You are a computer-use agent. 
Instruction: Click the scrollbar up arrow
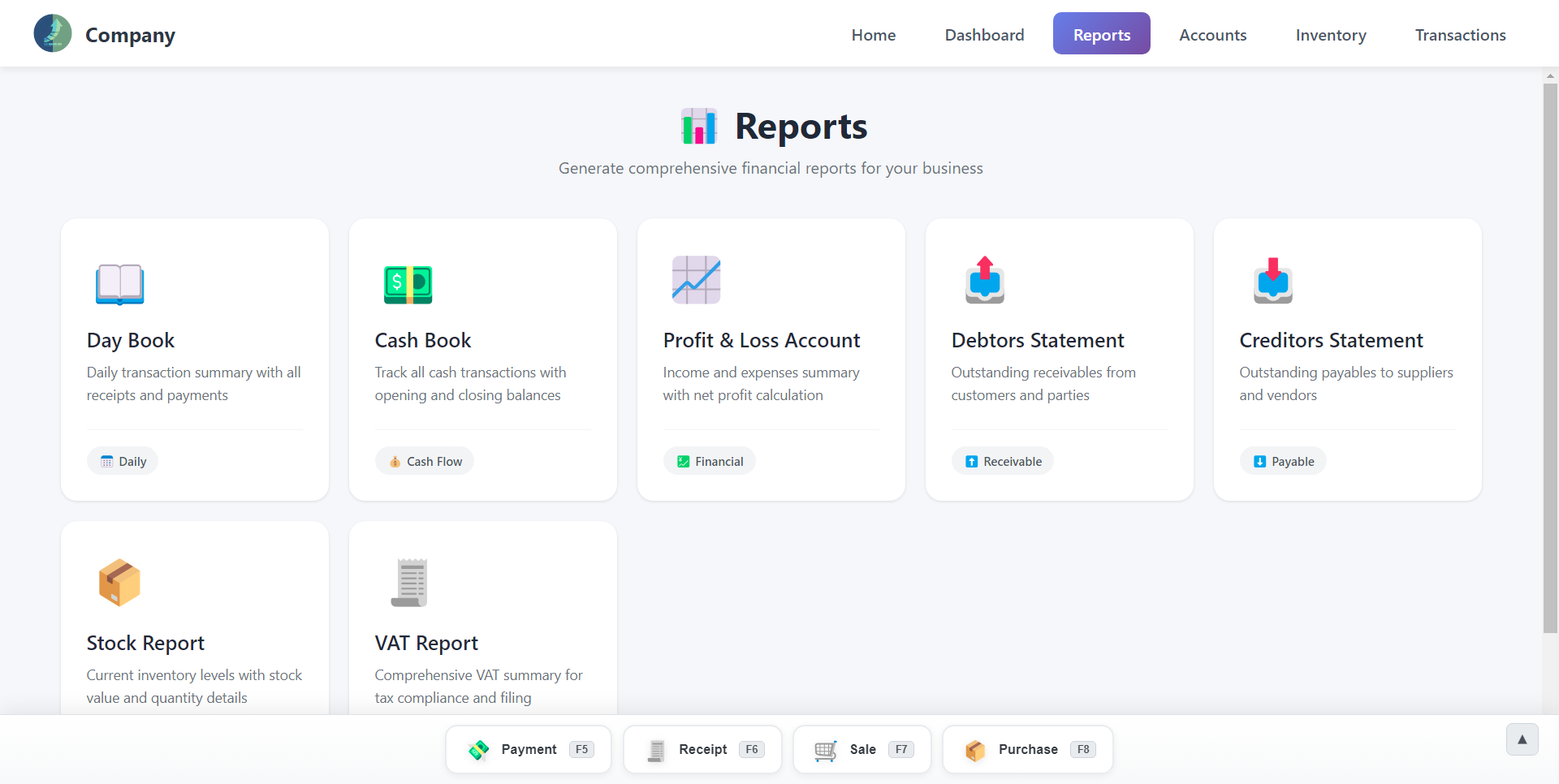pyautogui.click(x=1550, y=75)
